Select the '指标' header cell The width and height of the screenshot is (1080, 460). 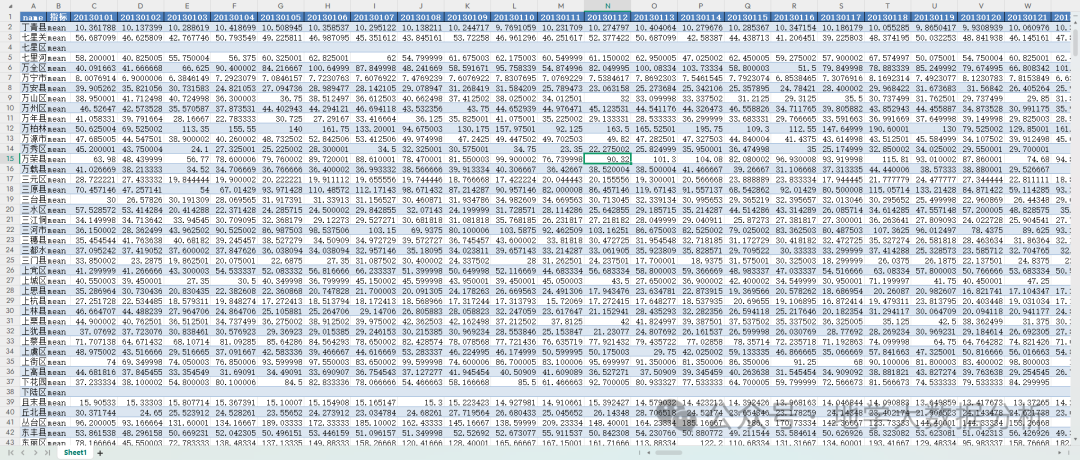(x=59, y=16)
